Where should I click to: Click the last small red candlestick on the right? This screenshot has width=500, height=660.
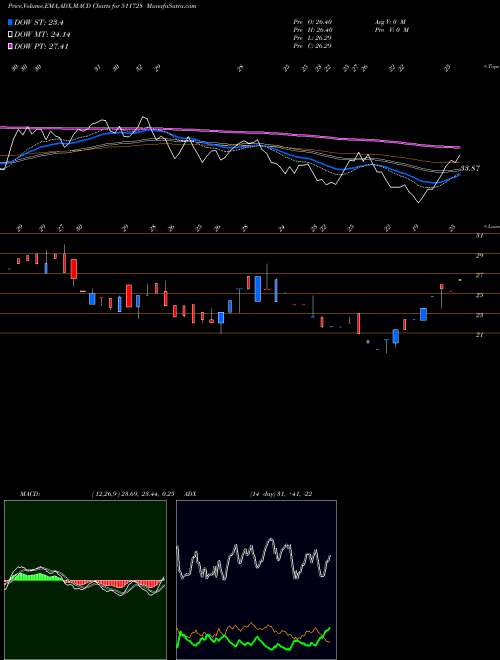pos(460,280)
